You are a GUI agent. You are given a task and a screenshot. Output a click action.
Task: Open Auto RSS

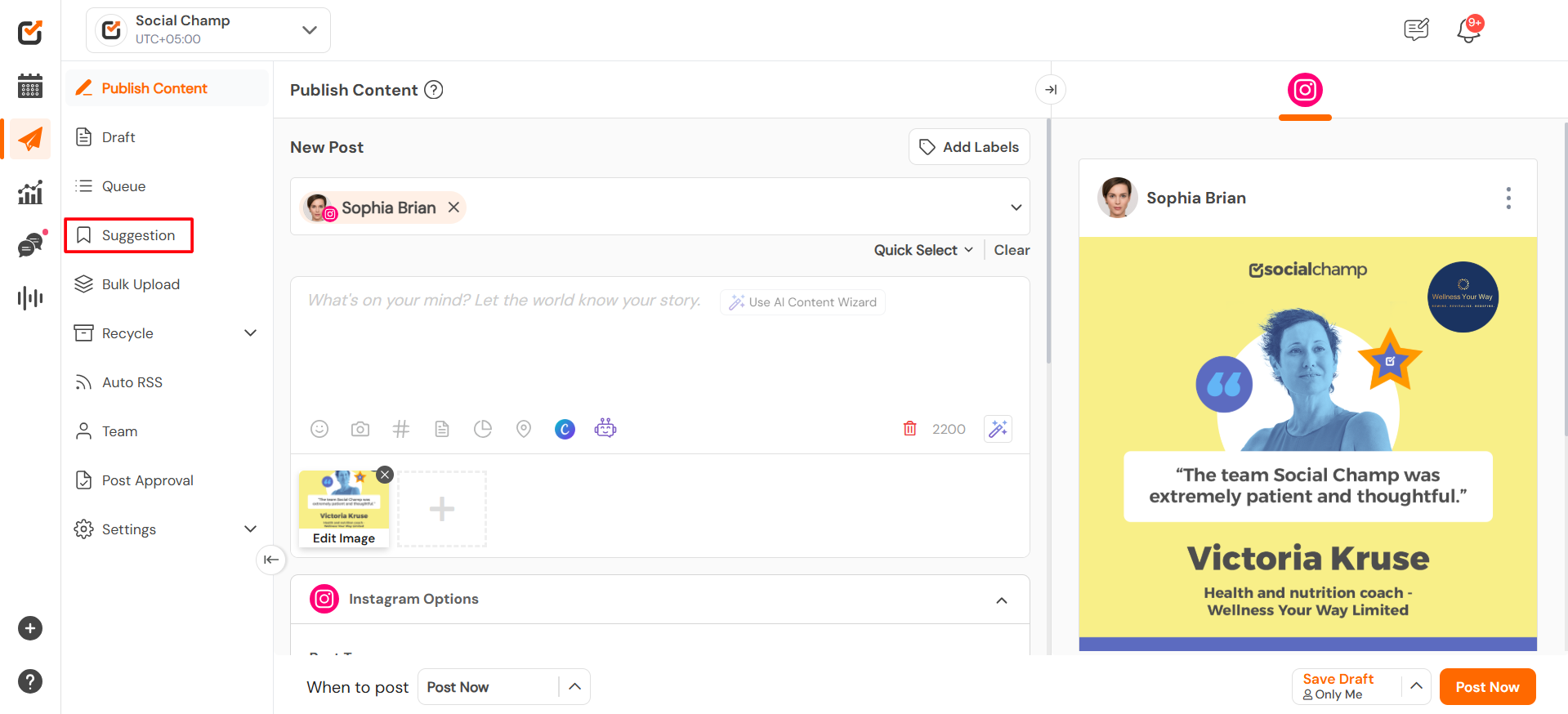(x=132, y=382)
